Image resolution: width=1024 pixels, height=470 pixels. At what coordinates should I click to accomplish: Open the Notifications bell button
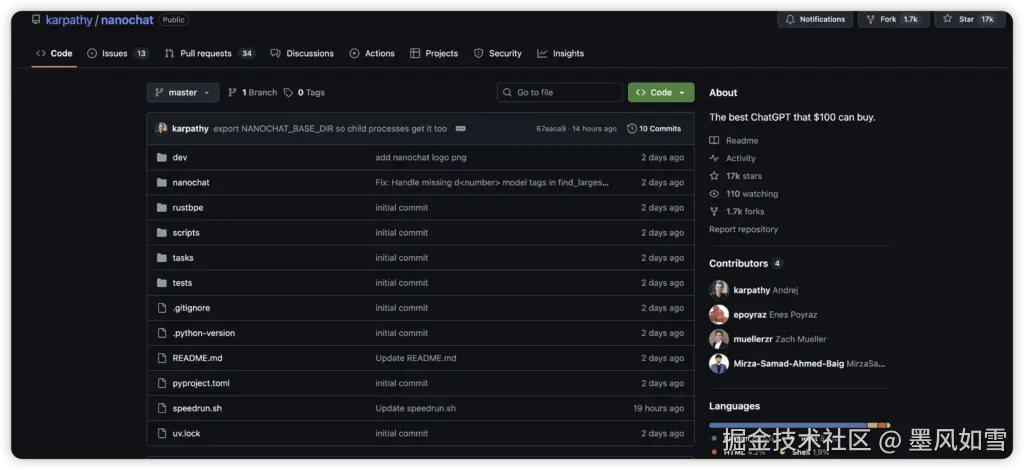point(815,19)
